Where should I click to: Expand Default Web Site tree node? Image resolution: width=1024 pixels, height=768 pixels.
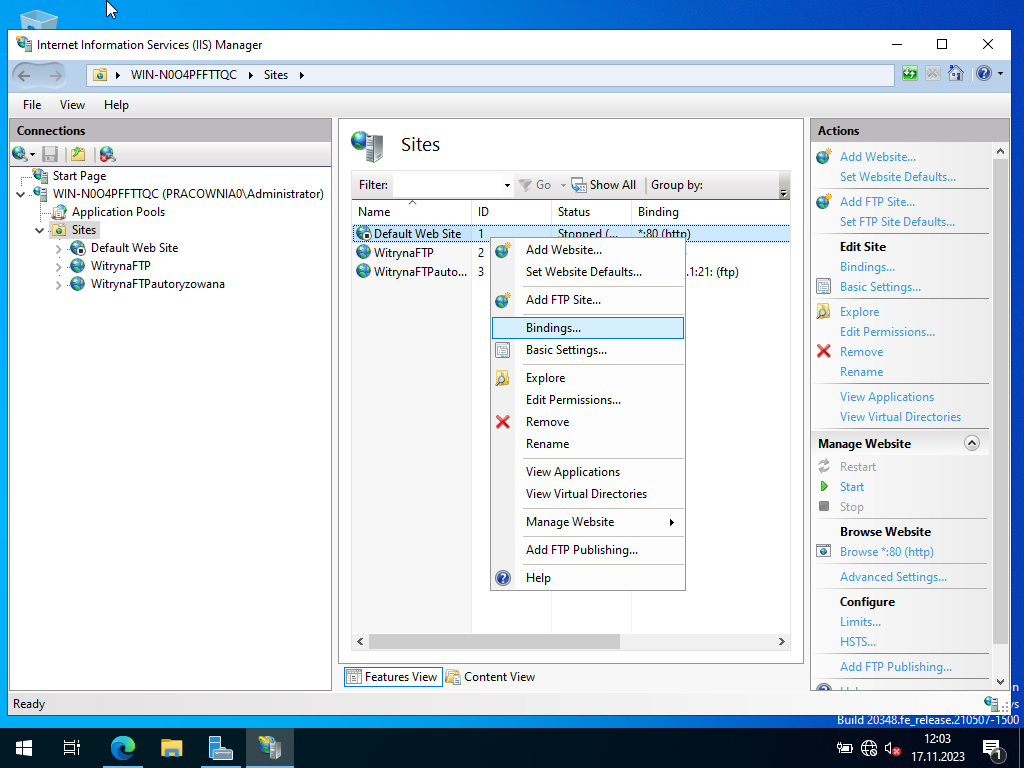click(58, 248)
